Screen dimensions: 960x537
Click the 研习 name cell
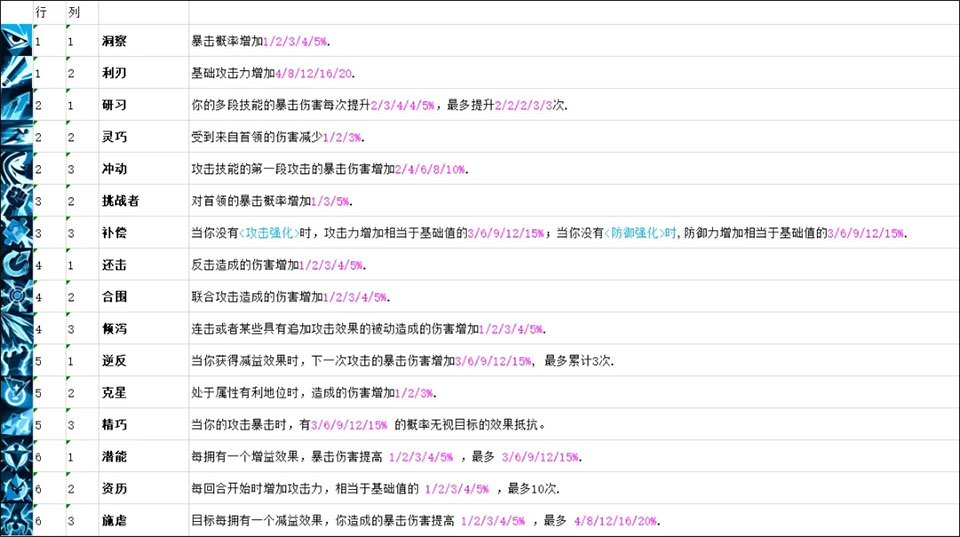point(143,105)
